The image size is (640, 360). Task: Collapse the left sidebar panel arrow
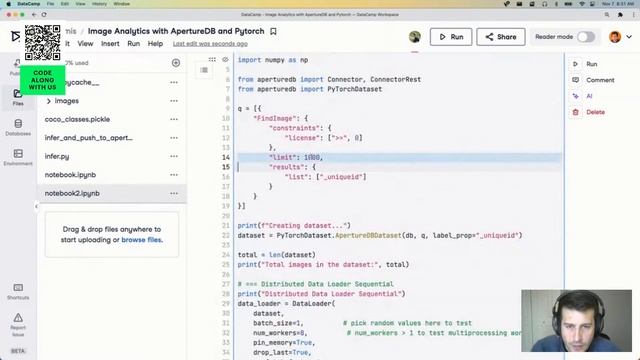pos(36,207)
